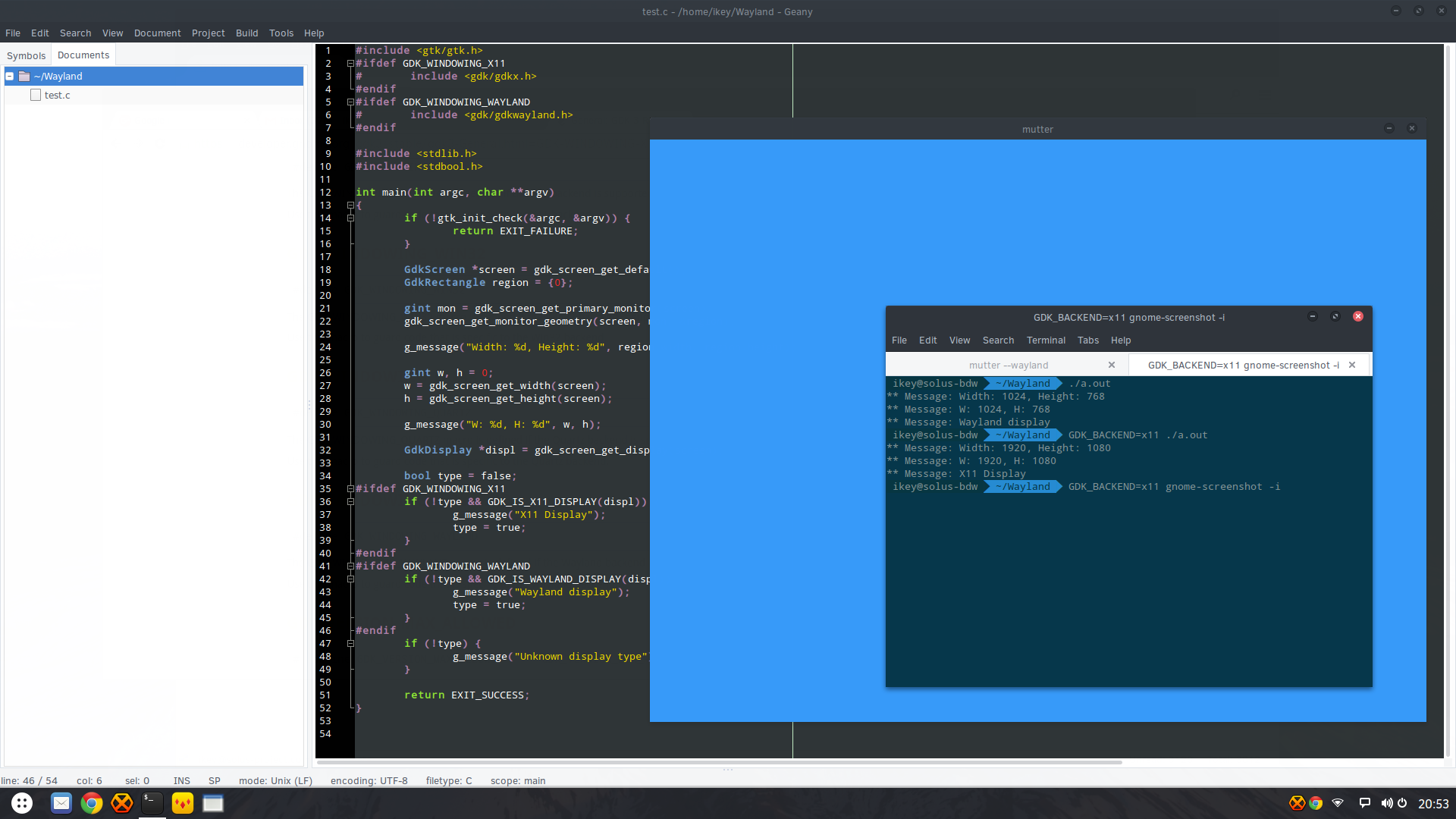Click 'mode: Unix (LF)' in status bar

pos(275,781)
